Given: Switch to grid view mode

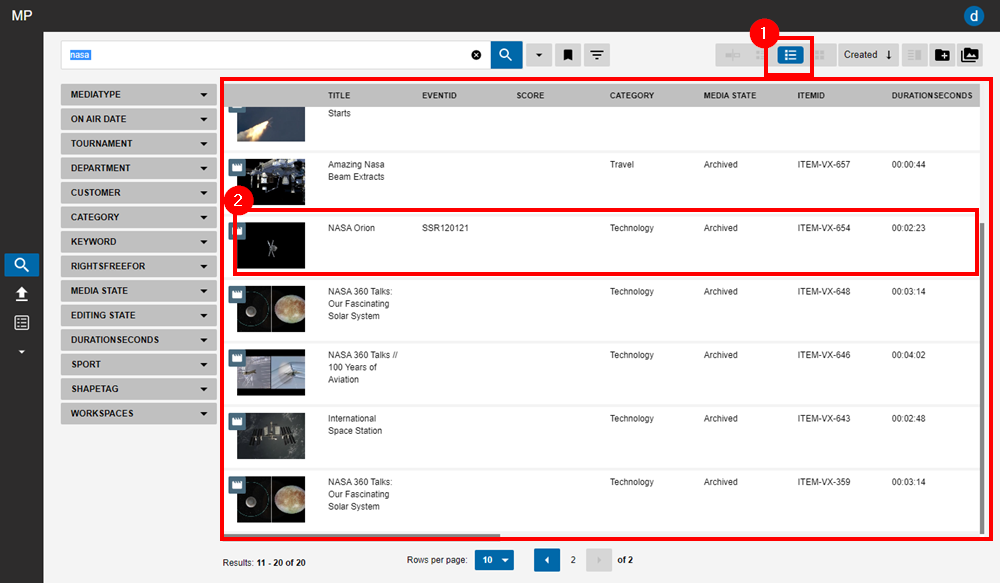Looking at the screenshot, I should point(819,55).
